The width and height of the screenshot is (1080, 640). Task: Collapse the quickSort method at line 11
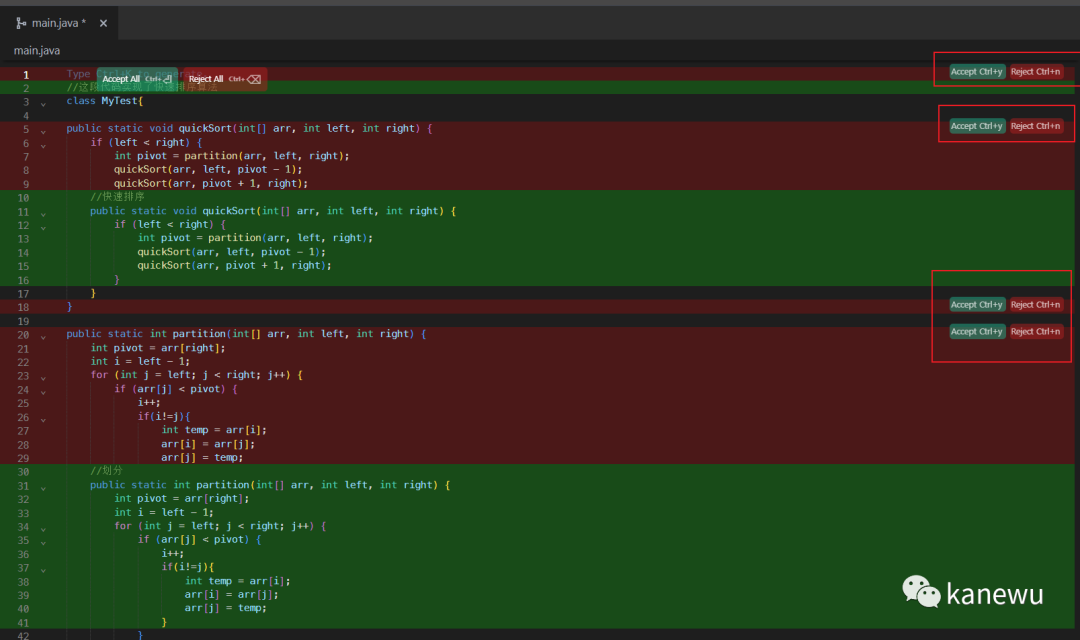43,212
